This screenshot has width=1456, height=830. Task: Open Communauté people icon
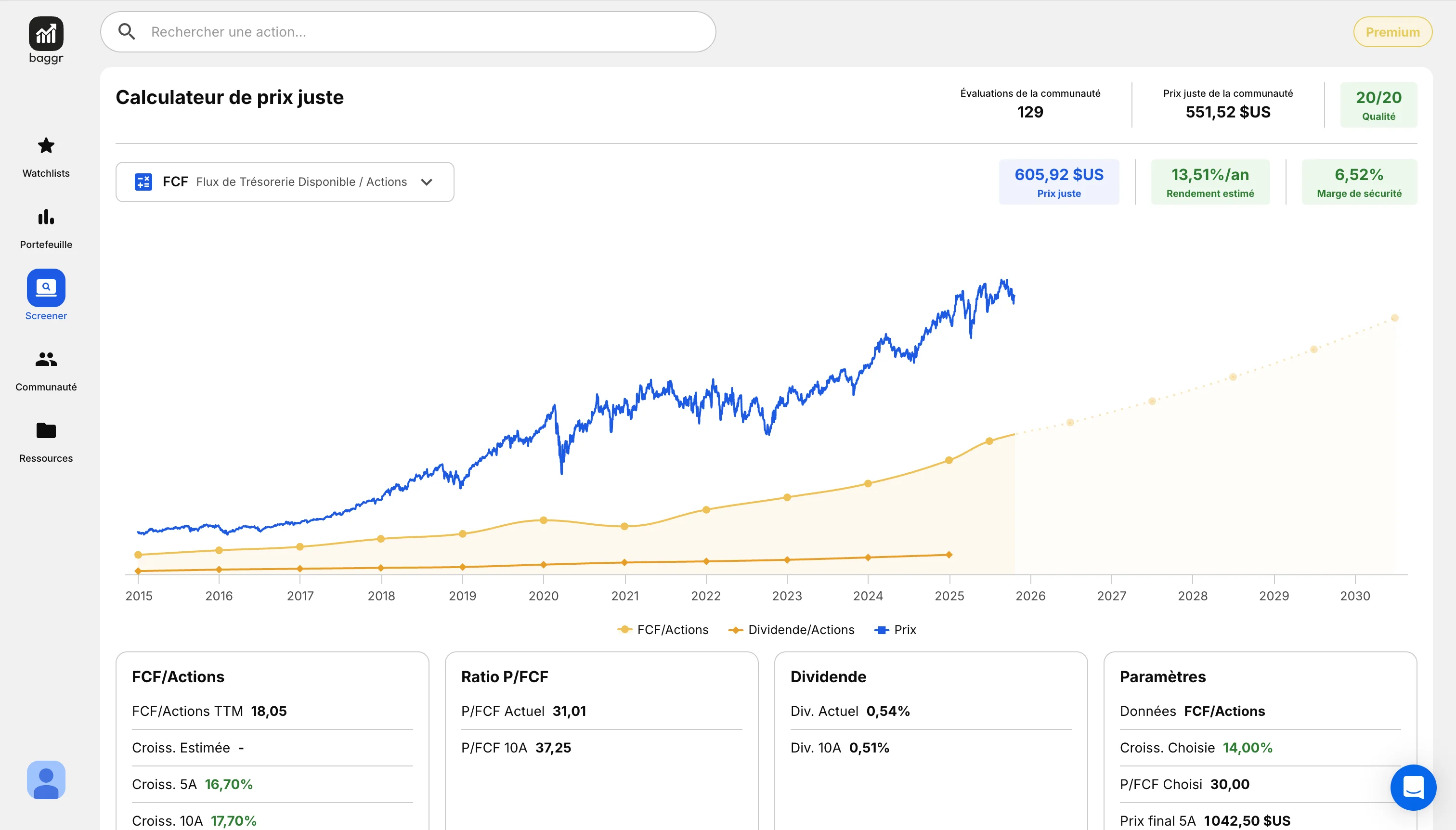(46, 359)
